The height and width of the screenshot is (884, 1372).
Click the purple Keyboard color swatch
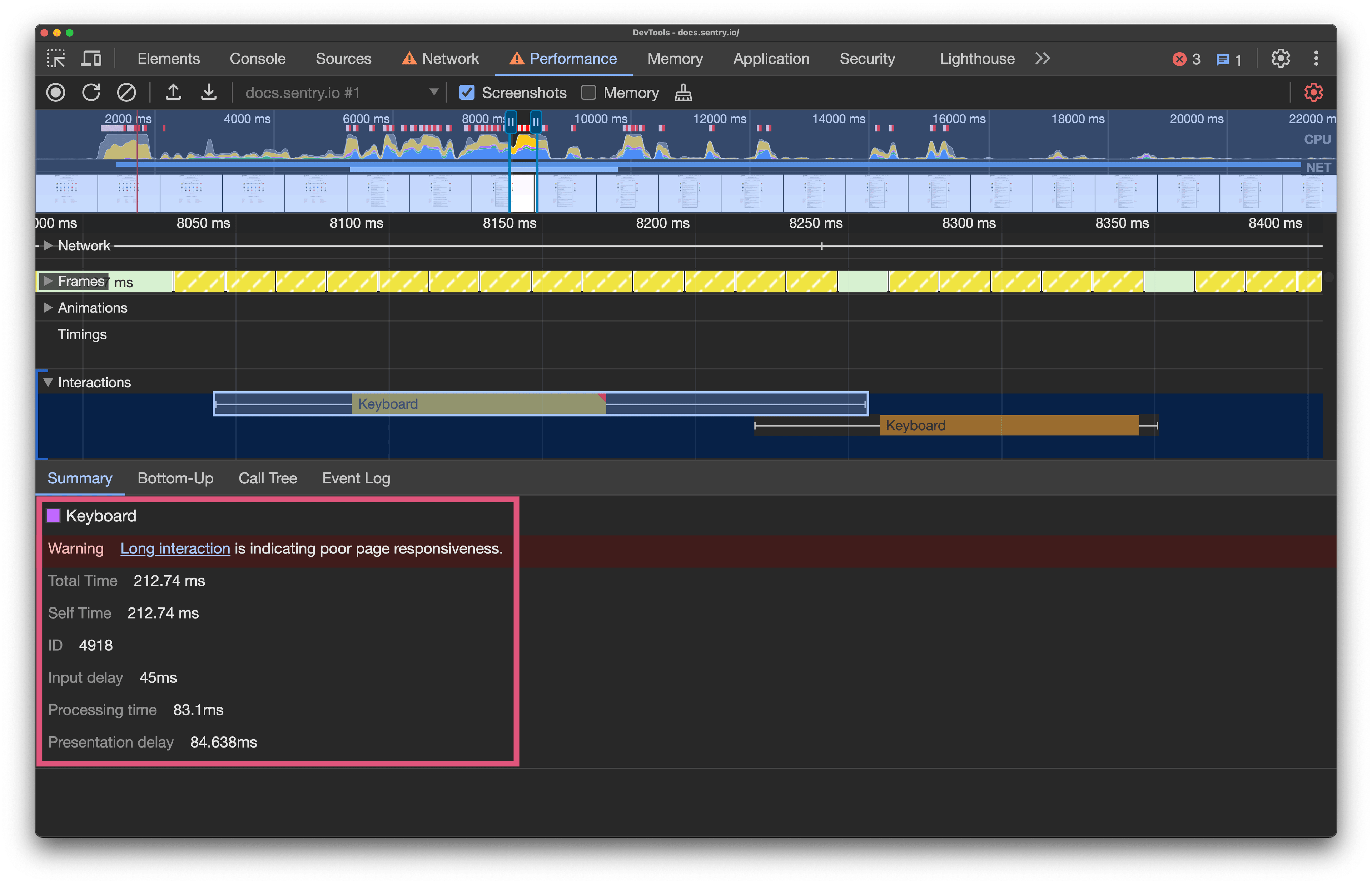click(53, 516)
